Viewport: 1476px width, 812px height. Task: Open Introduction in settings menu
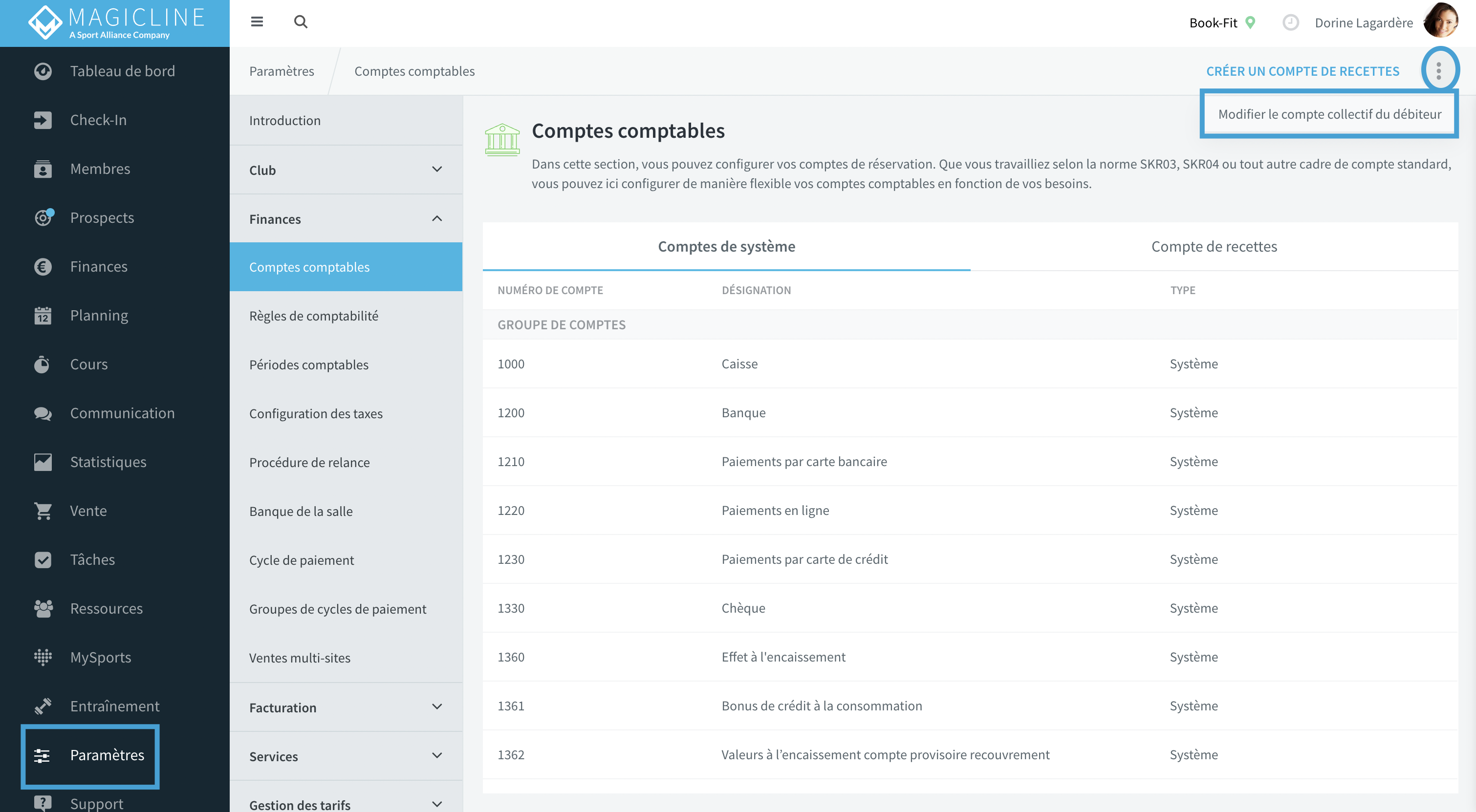coord(346,120)
